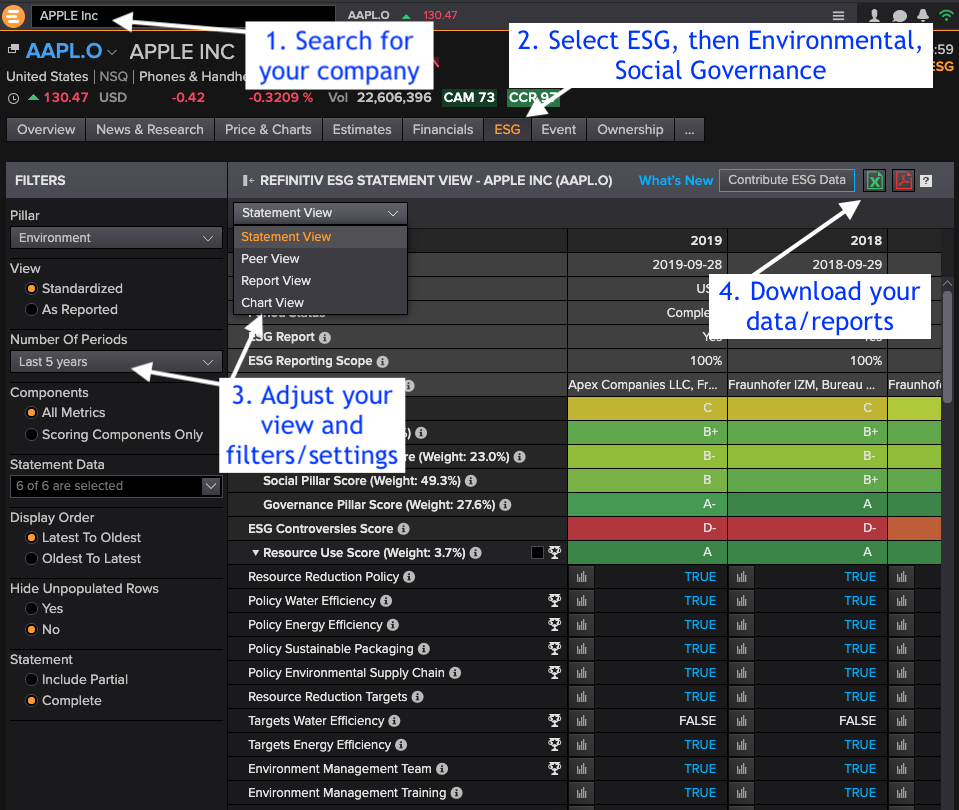Click the CAM 73 score badge
The image size is (959, 810).
pos(469,98)
